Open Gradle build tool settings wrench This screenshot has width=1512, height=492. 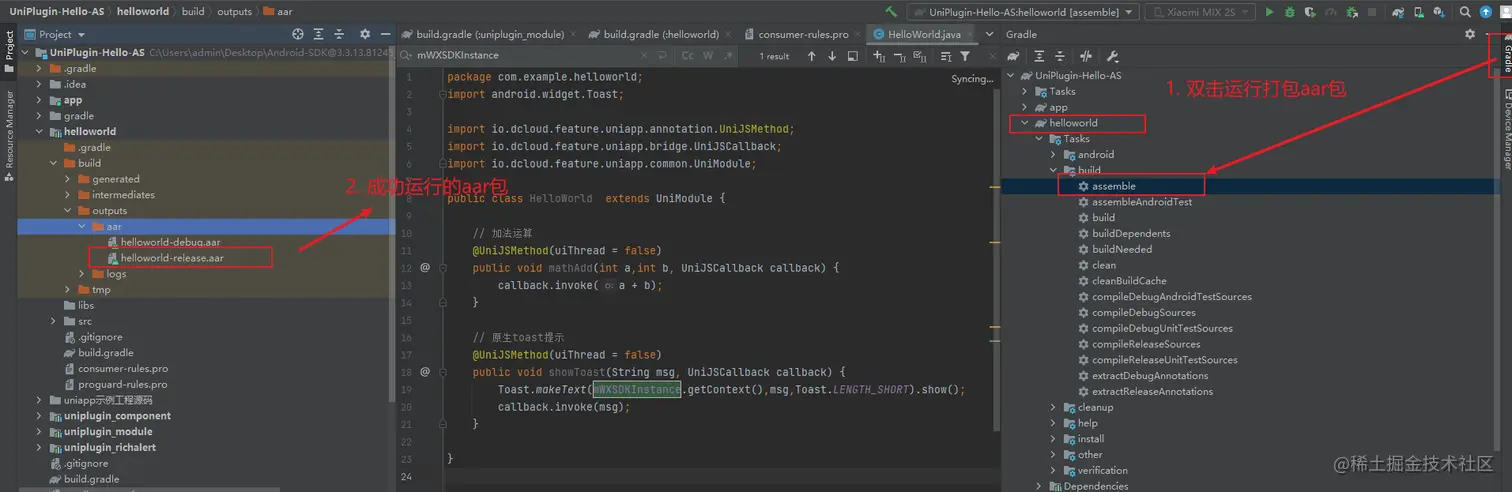pos(1112,57)
